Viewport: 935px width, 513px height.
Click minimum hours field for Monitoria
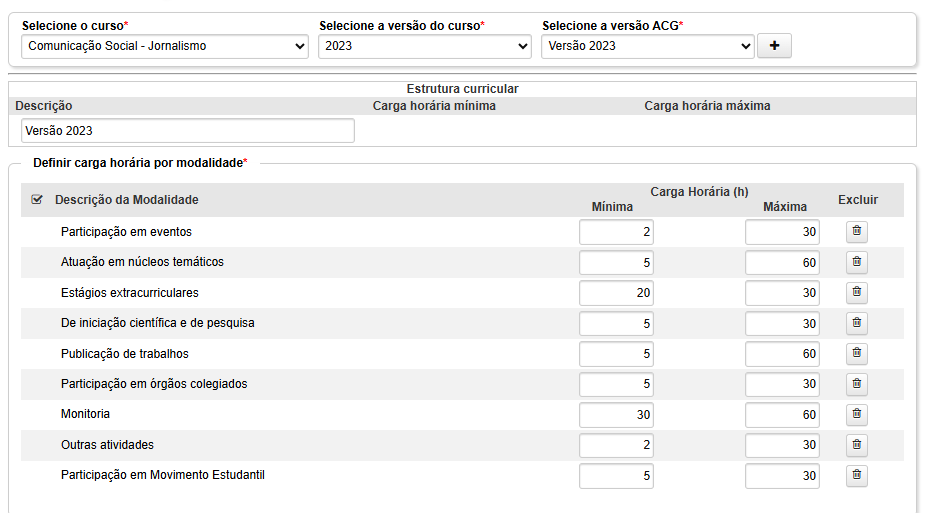(x=616, y=415)
